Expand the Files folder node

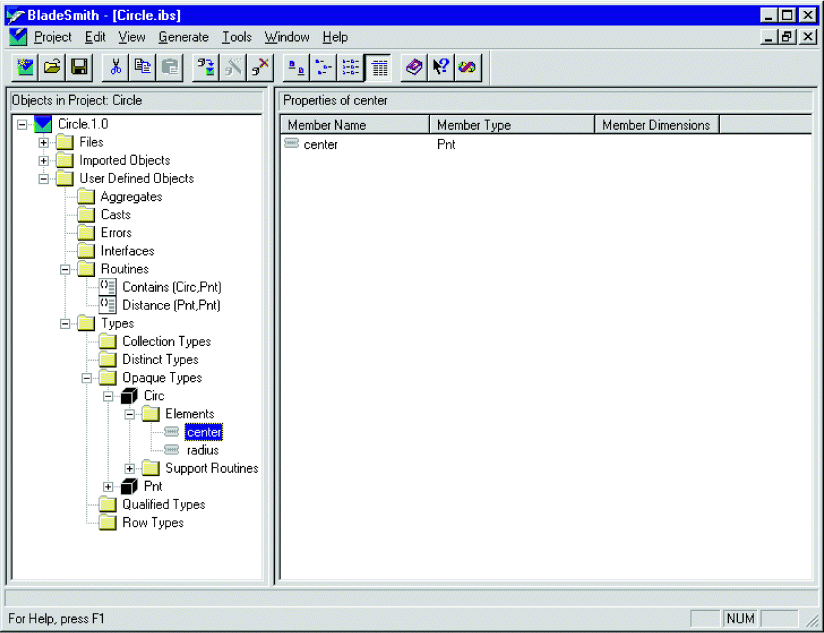tap(44, 142)
